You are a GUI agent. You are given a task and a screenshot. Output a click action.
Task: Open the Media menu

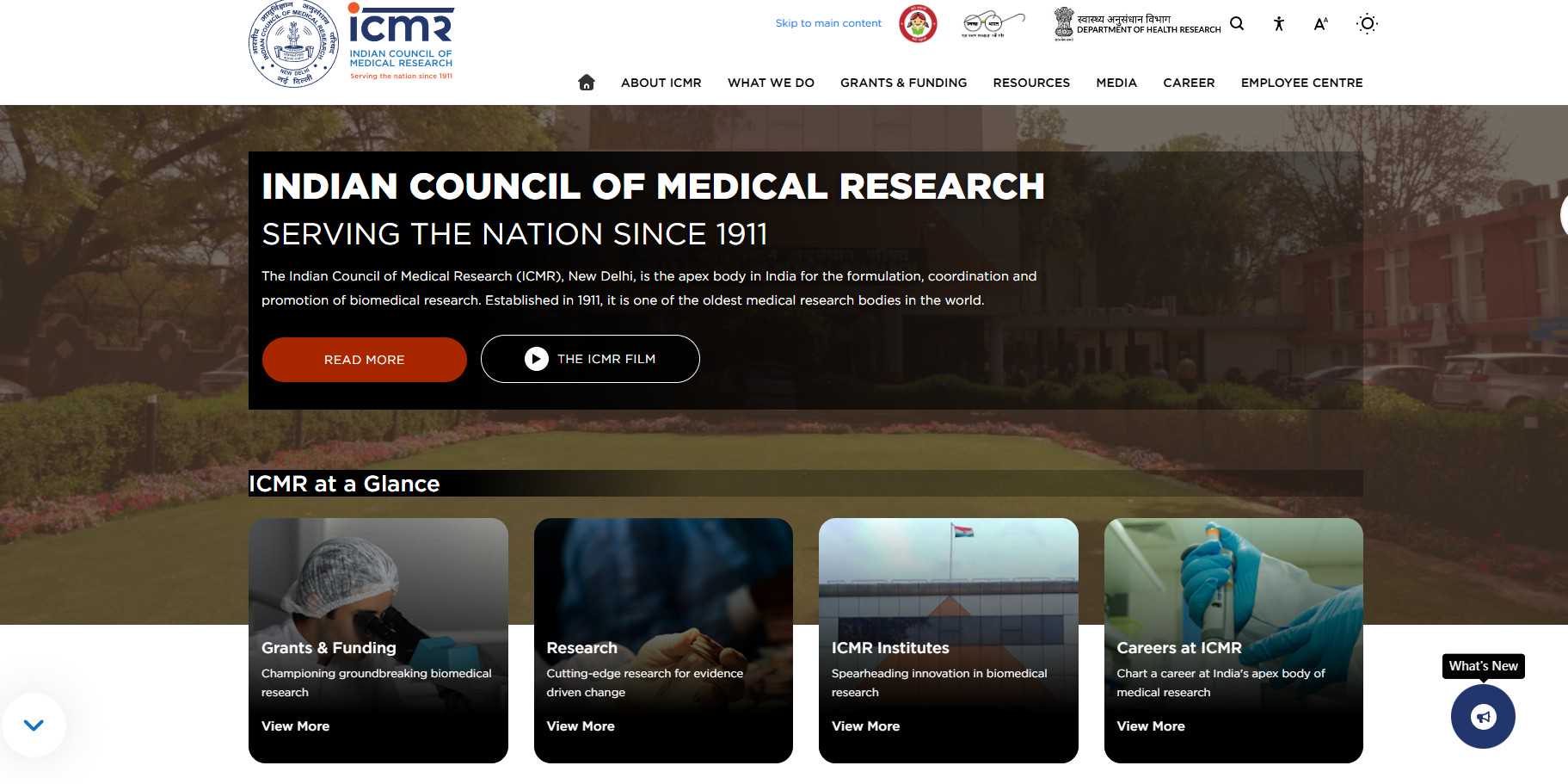coord(1116,83)
